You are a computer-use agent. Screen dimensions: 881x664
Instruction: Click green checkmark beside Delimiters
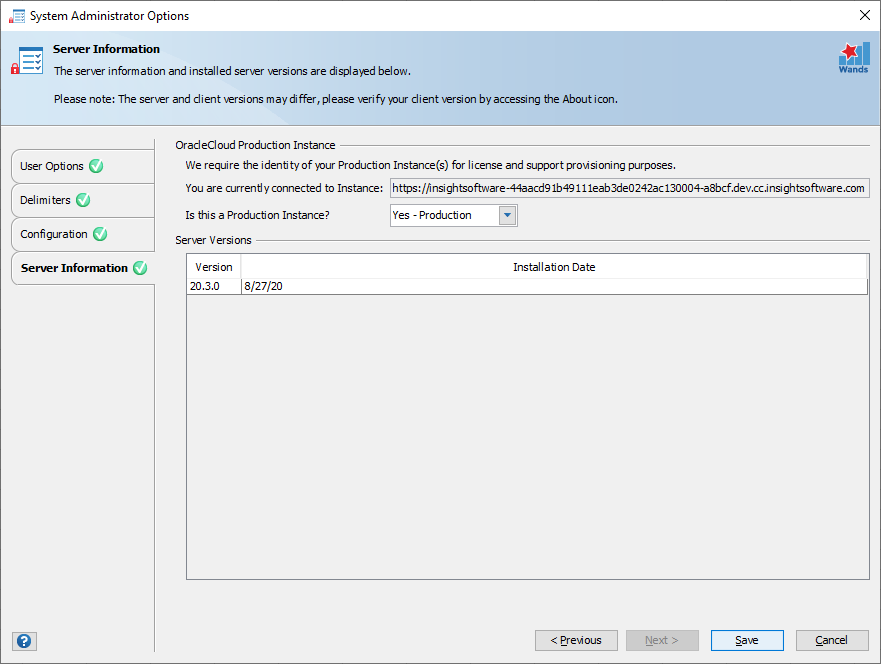coord(83,199)
